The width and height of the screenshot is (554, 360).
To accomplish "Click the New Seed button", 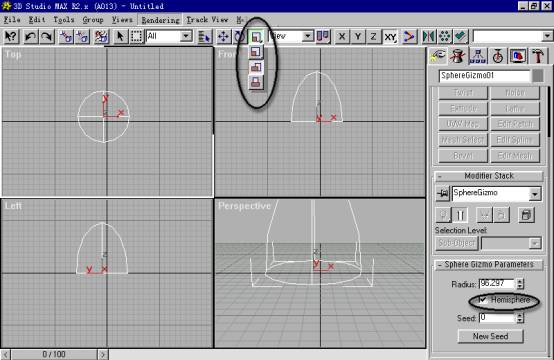I will coord(490,336).
